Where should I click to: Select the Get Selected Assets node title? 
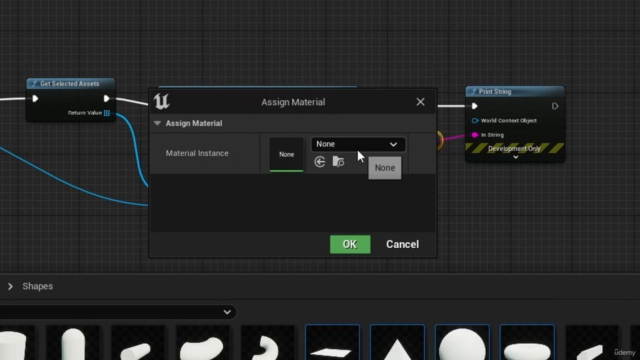point(71,84)
